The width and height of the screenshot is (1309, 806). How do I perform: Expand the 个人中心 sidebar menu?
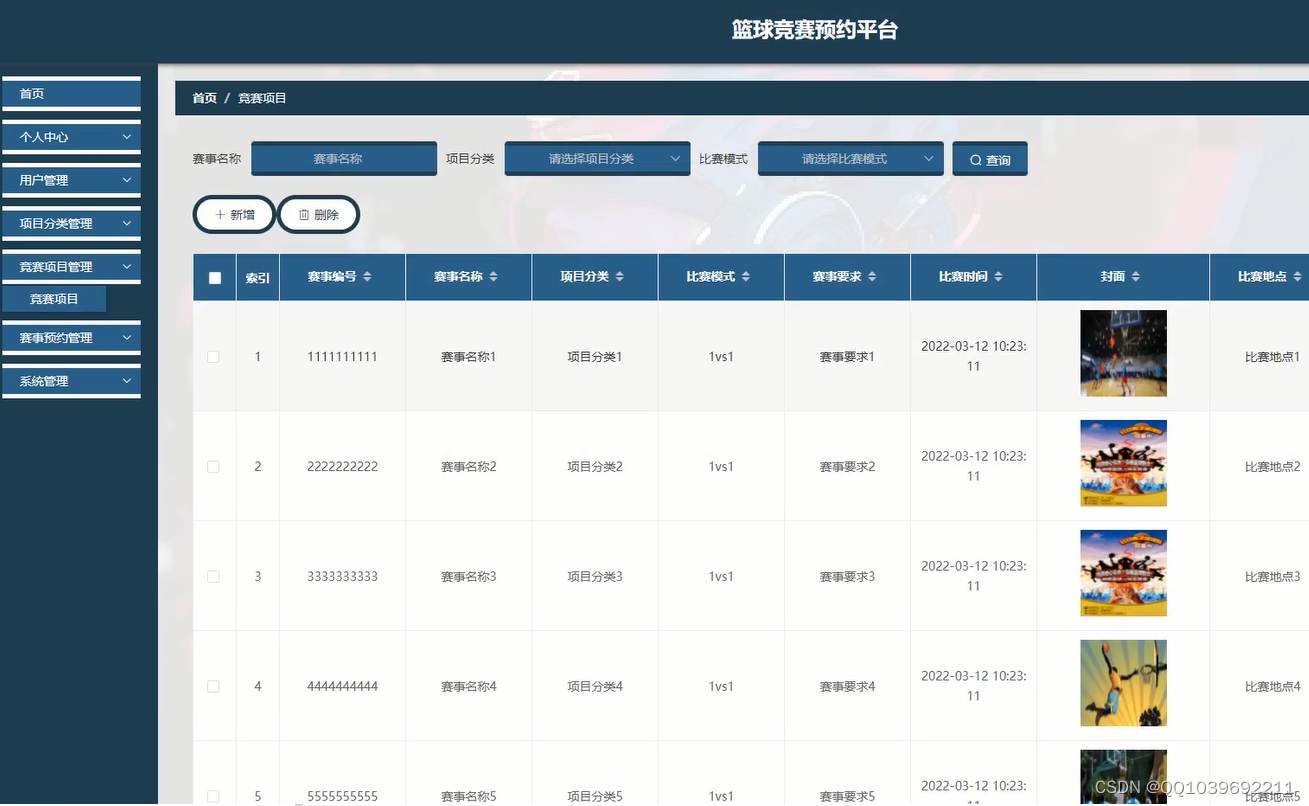(70, 137)
